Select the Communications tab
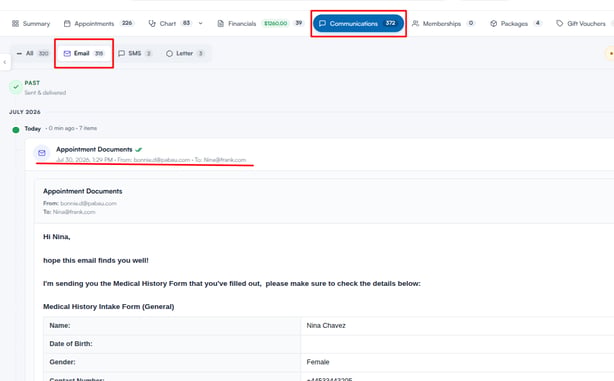This screenshot has height=381, width=614. click(358, 23)
